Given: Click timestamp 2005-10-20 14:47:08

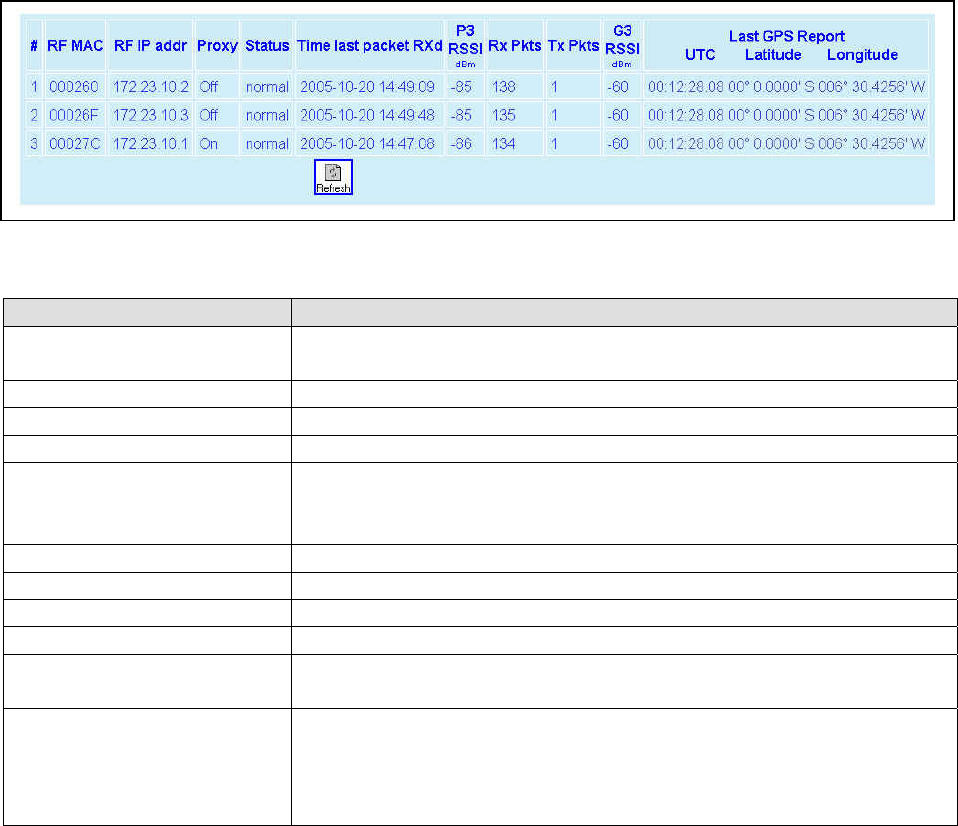Looking at the screenshot, I should pos(367,144).
